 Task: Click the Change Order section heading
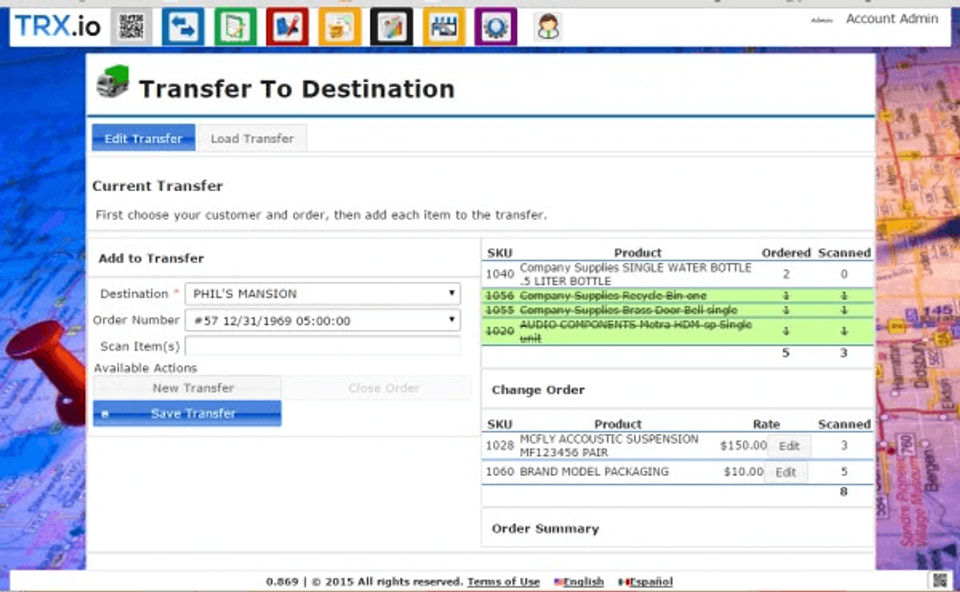[x=538, y=390]
